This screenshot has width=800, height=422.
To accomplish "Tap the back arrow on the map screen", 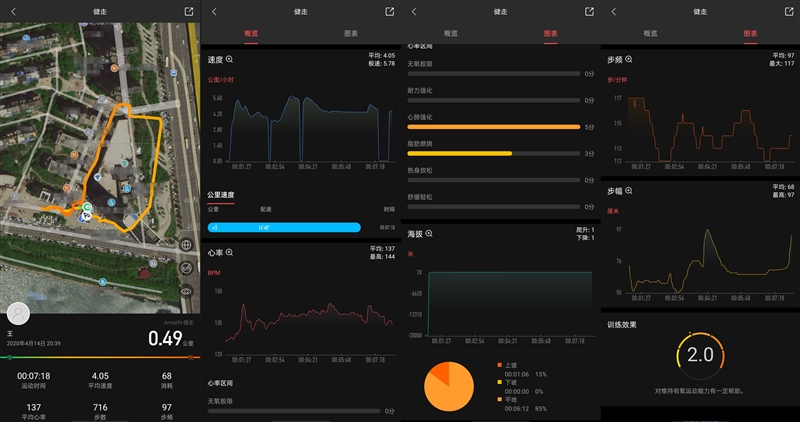I will [13, 11].
